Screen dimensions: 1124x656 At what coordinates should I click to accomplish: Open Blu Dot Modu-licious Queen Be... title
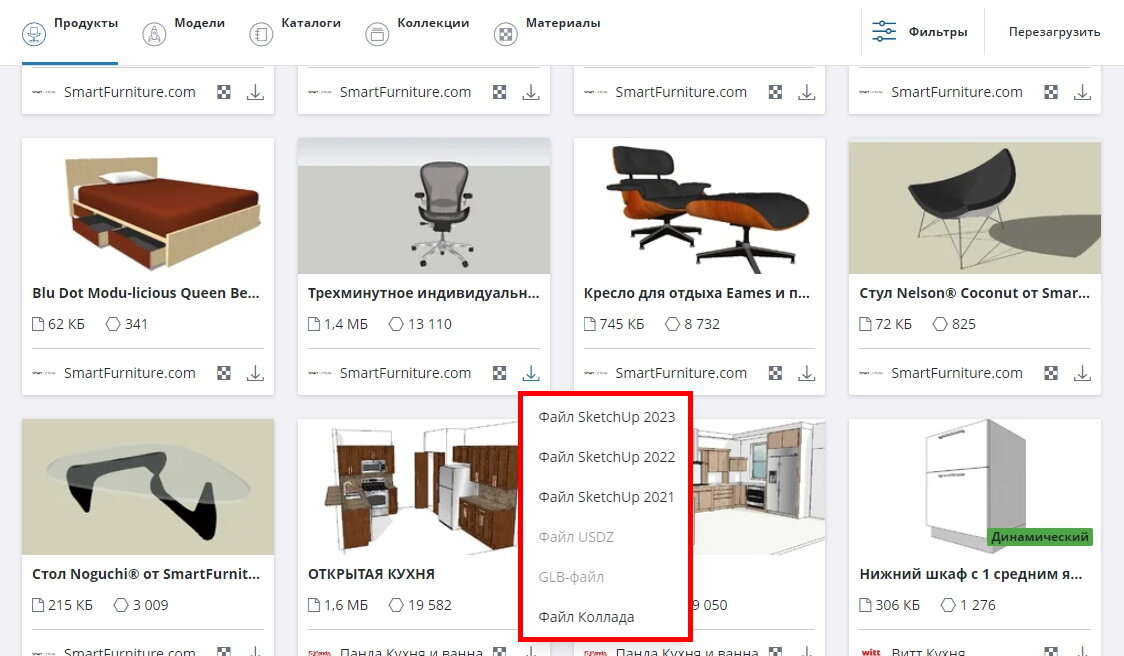146,293
